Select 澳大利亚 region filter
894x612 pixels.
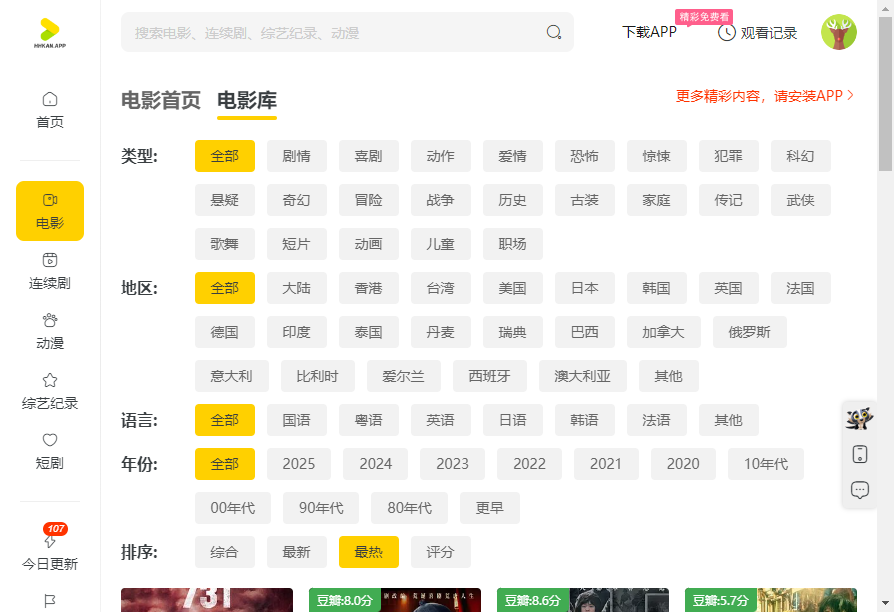583,376
